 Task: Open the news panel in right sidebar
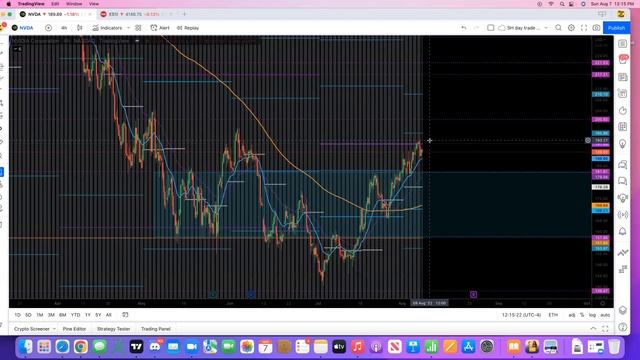[622, 77]
